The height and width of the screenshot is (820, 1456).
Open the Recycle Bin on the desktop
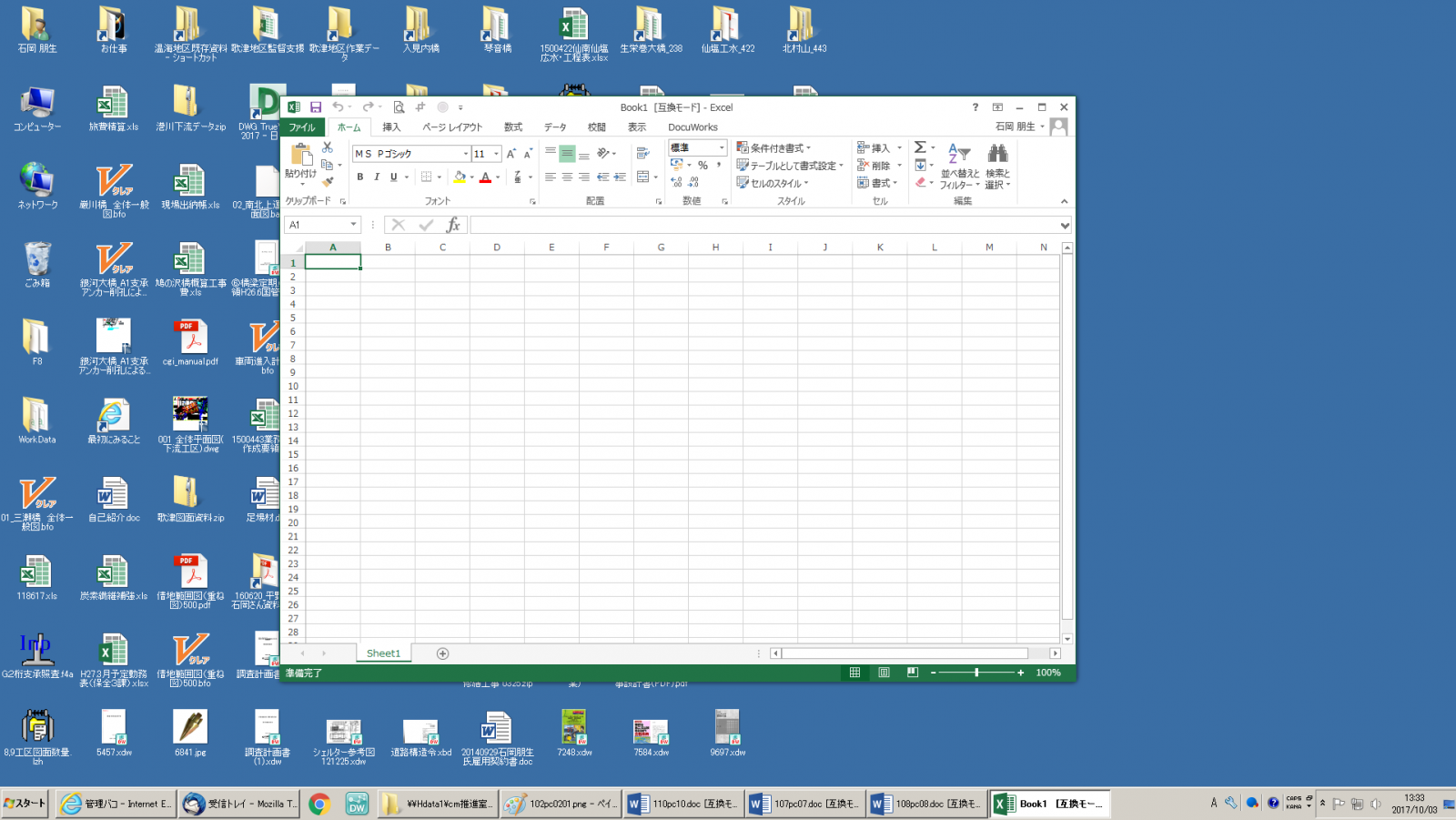[37, 265]
